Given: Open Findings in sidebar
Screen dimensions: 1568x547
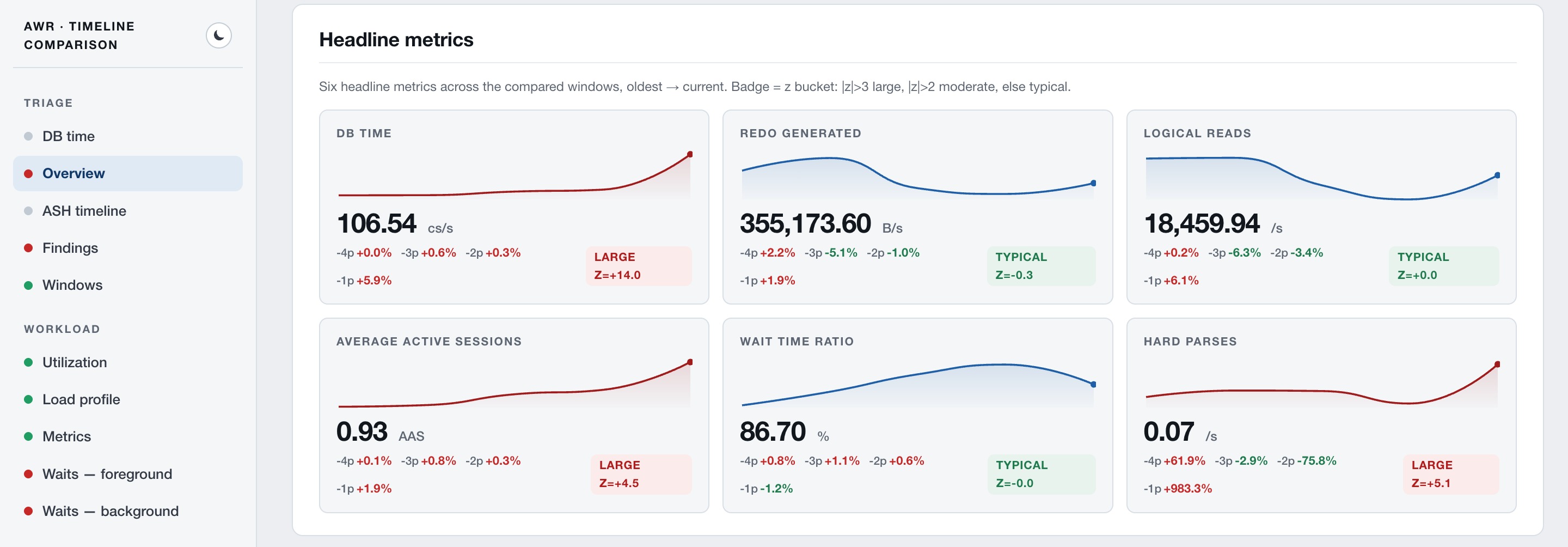Looking at the screenshot, I should point(128,248).
